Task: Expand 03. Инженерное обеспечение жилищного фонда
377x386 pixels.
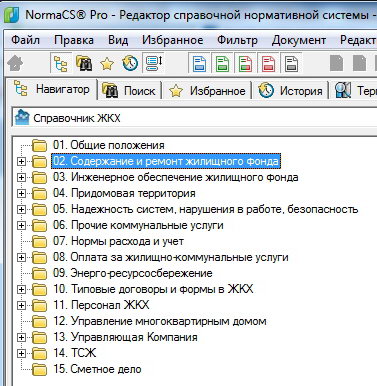Action: 21,178
